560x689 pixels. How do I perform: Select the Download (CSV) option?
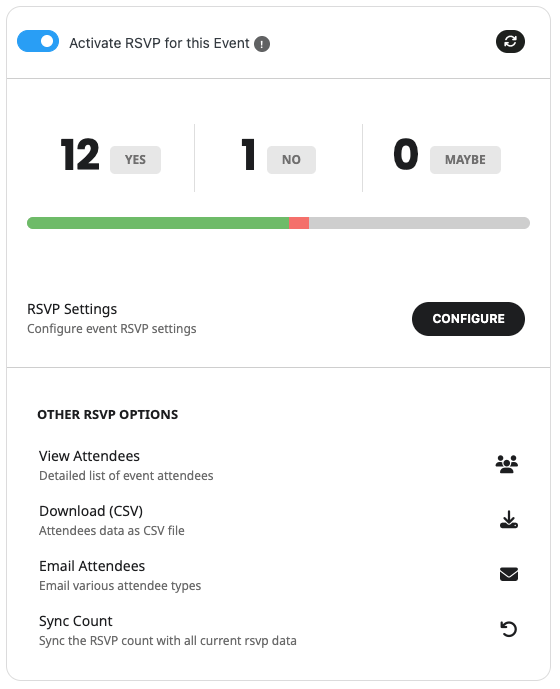coord(278,520)
